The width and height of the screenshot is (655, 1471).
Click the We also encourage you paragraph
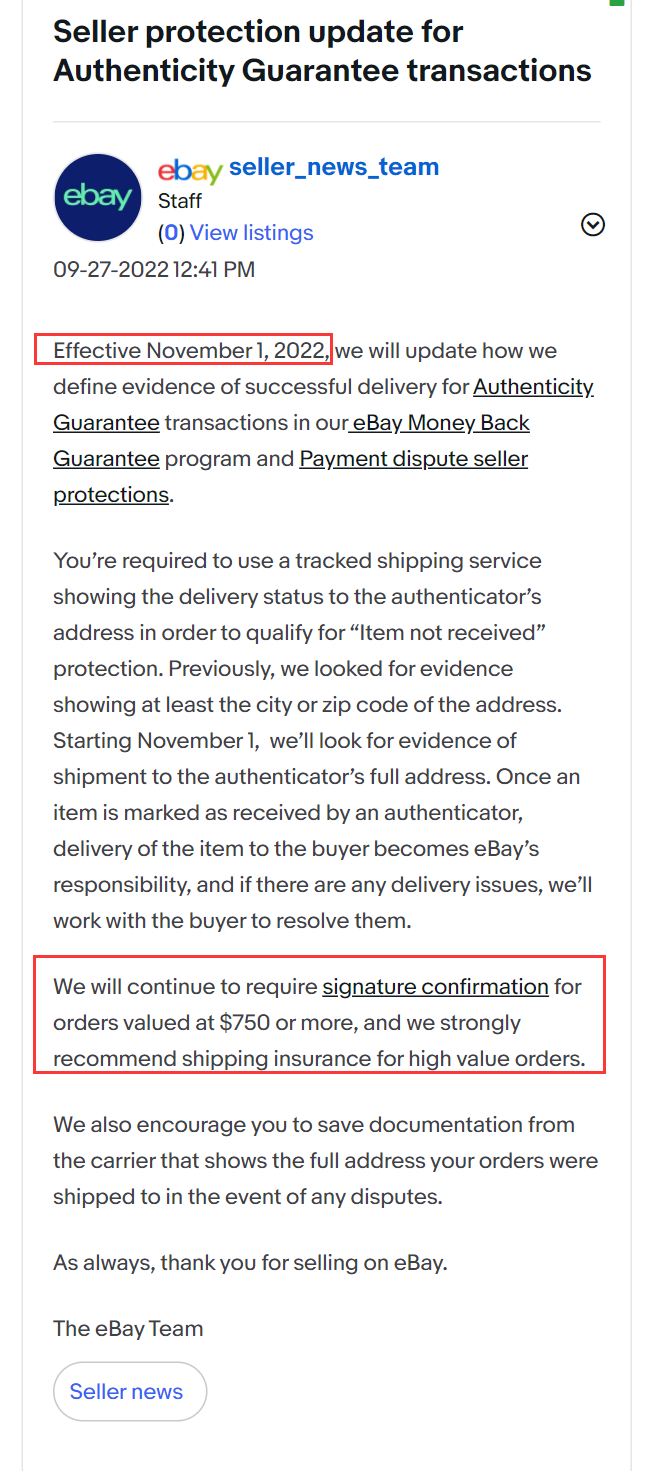326,1161
